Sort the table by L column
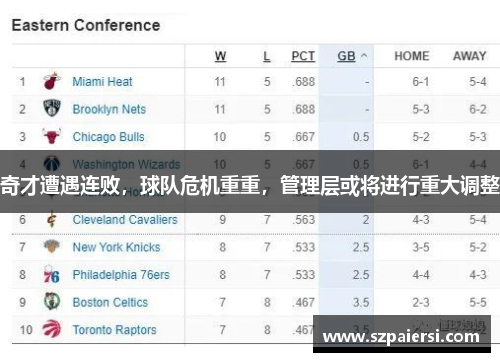Viewport: 500px width, 362px height. pyautogui.click(x=267, y=56)
